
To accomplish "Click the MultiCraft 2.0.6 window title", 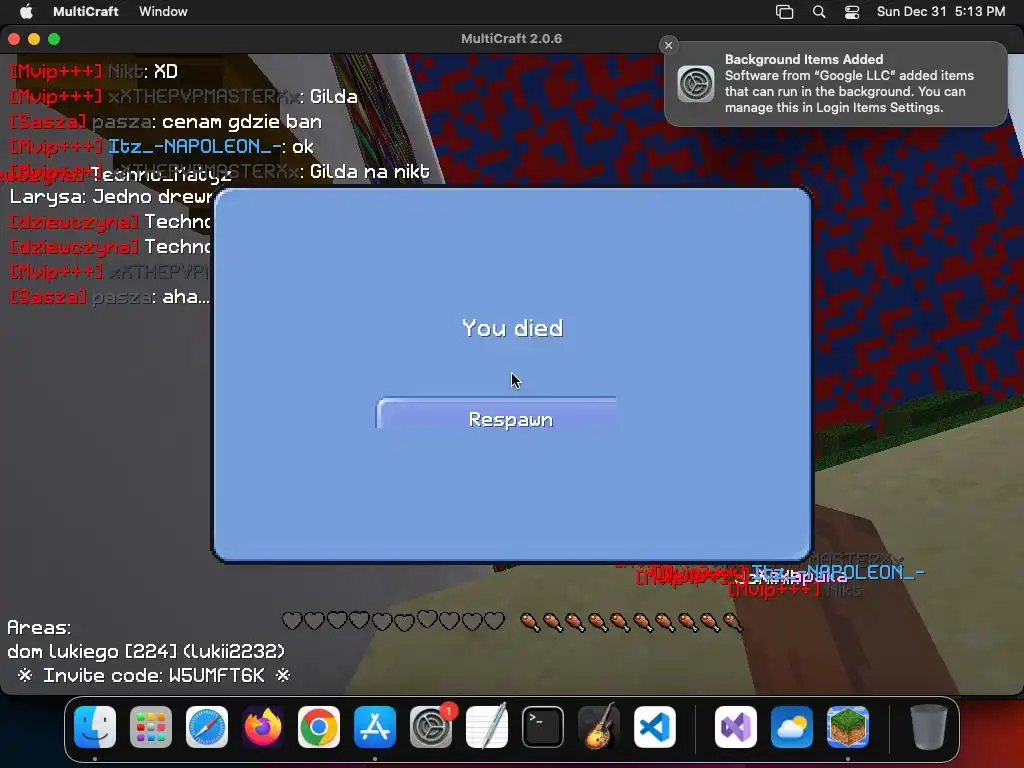I will tap(511, 39).
